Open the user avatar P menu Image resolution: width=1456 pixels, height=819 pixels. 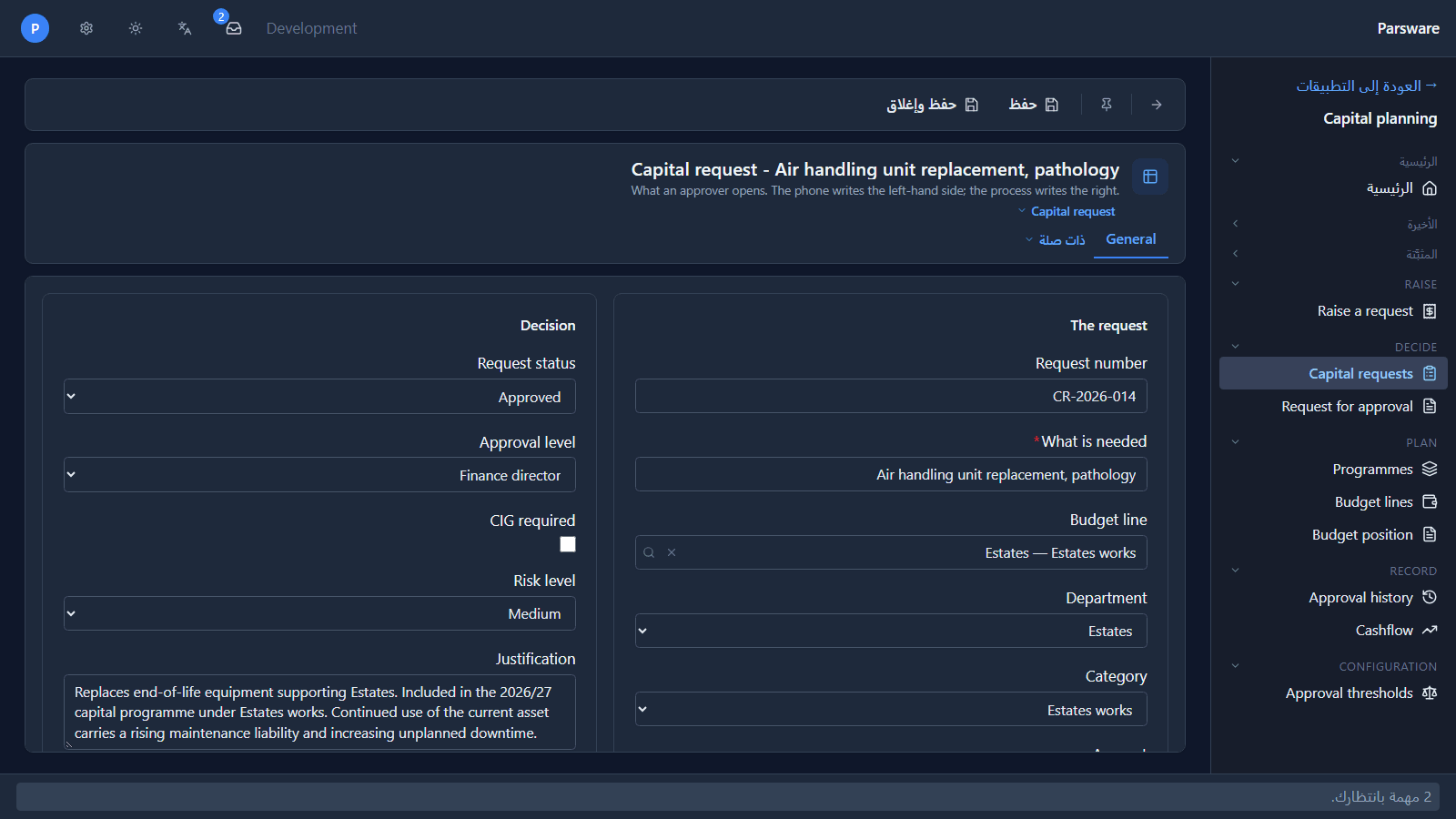pos(35,28)
